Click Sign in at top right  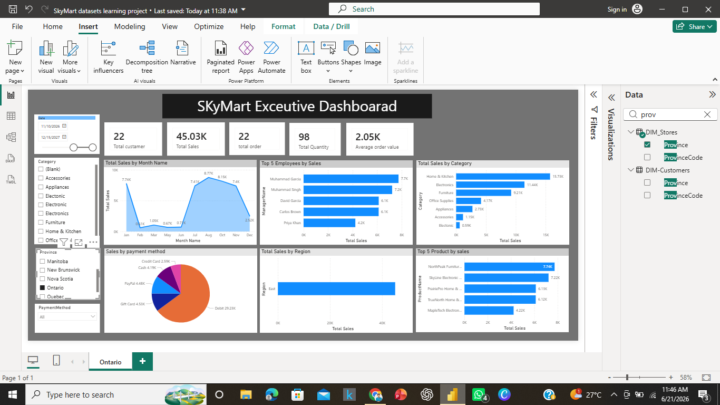click(x=617, y=9)
